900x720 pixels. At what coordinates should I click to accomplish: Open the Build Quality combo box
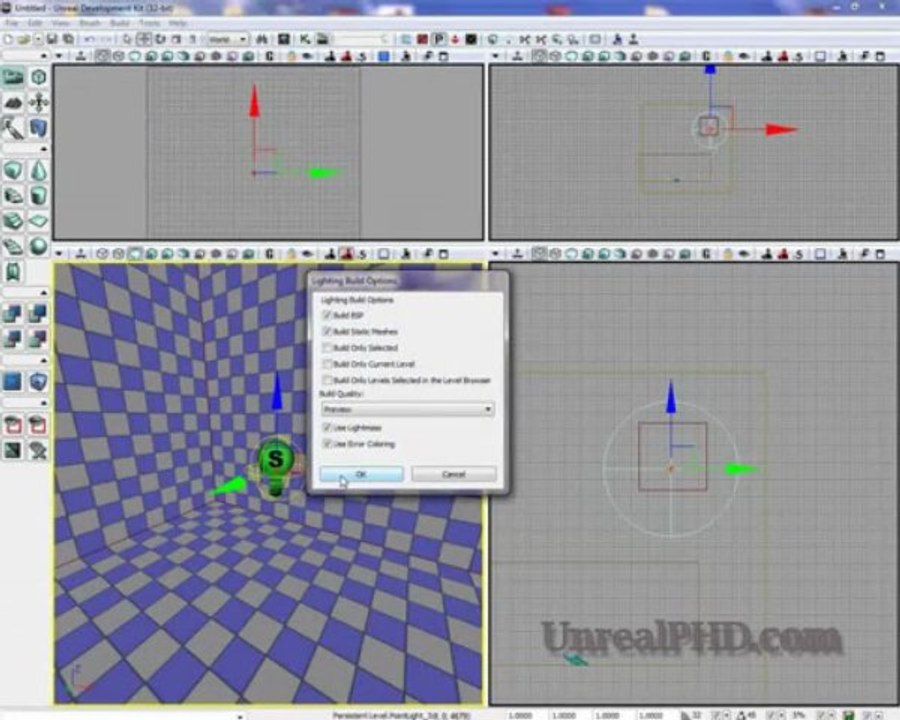pos(408,409)
